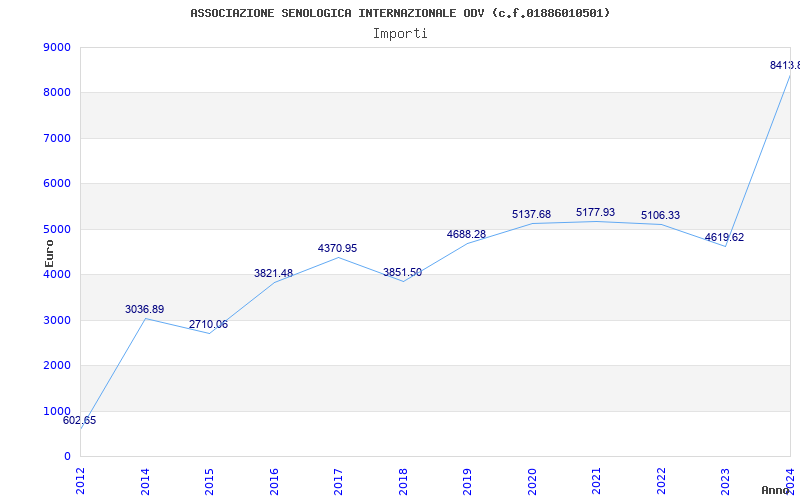
Task: Click the 602.65 data label
Action: (79, 421)
